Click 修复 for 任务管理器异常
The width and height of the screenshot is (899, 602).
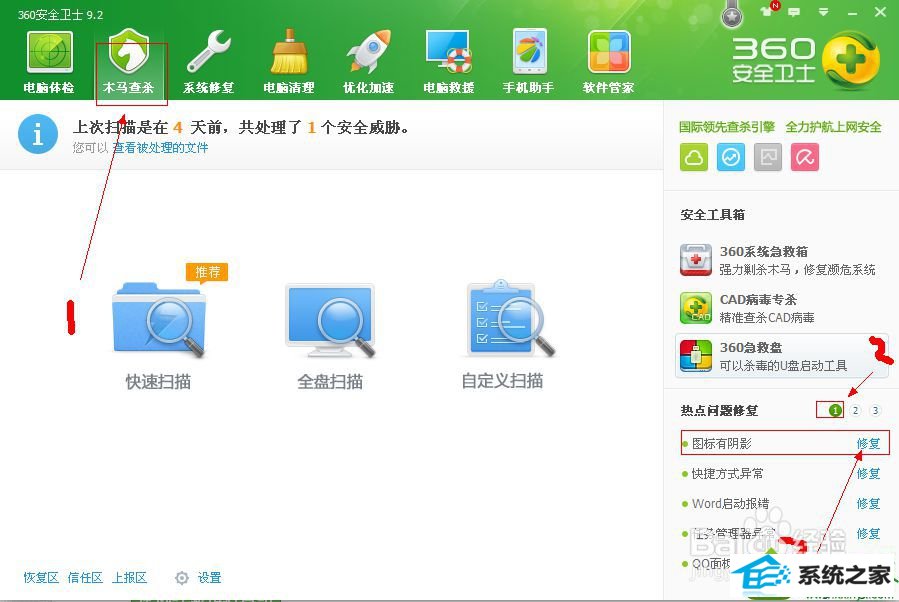click(868, 533)
